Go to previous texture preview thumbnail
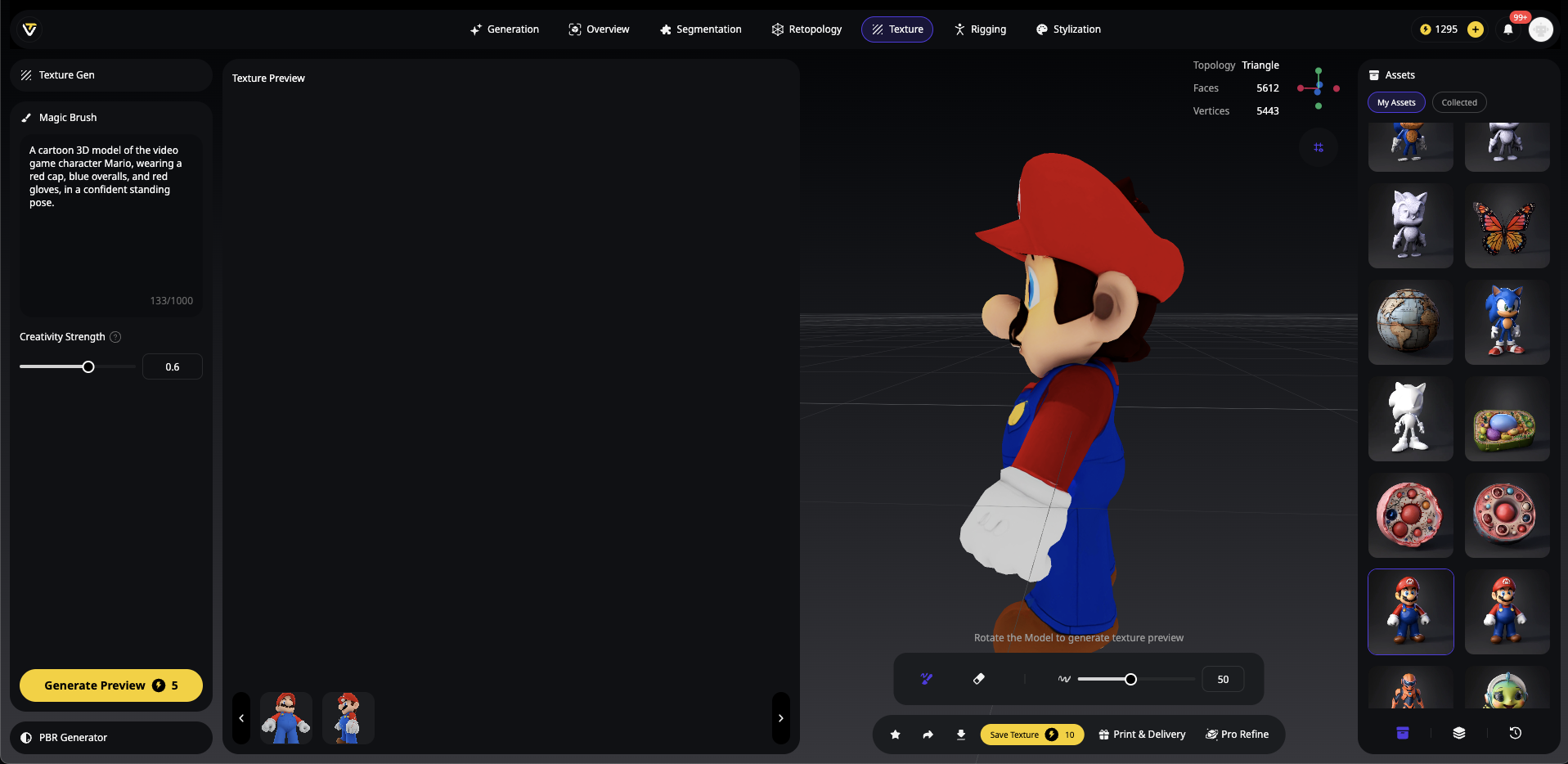 (x=241, y=718)
